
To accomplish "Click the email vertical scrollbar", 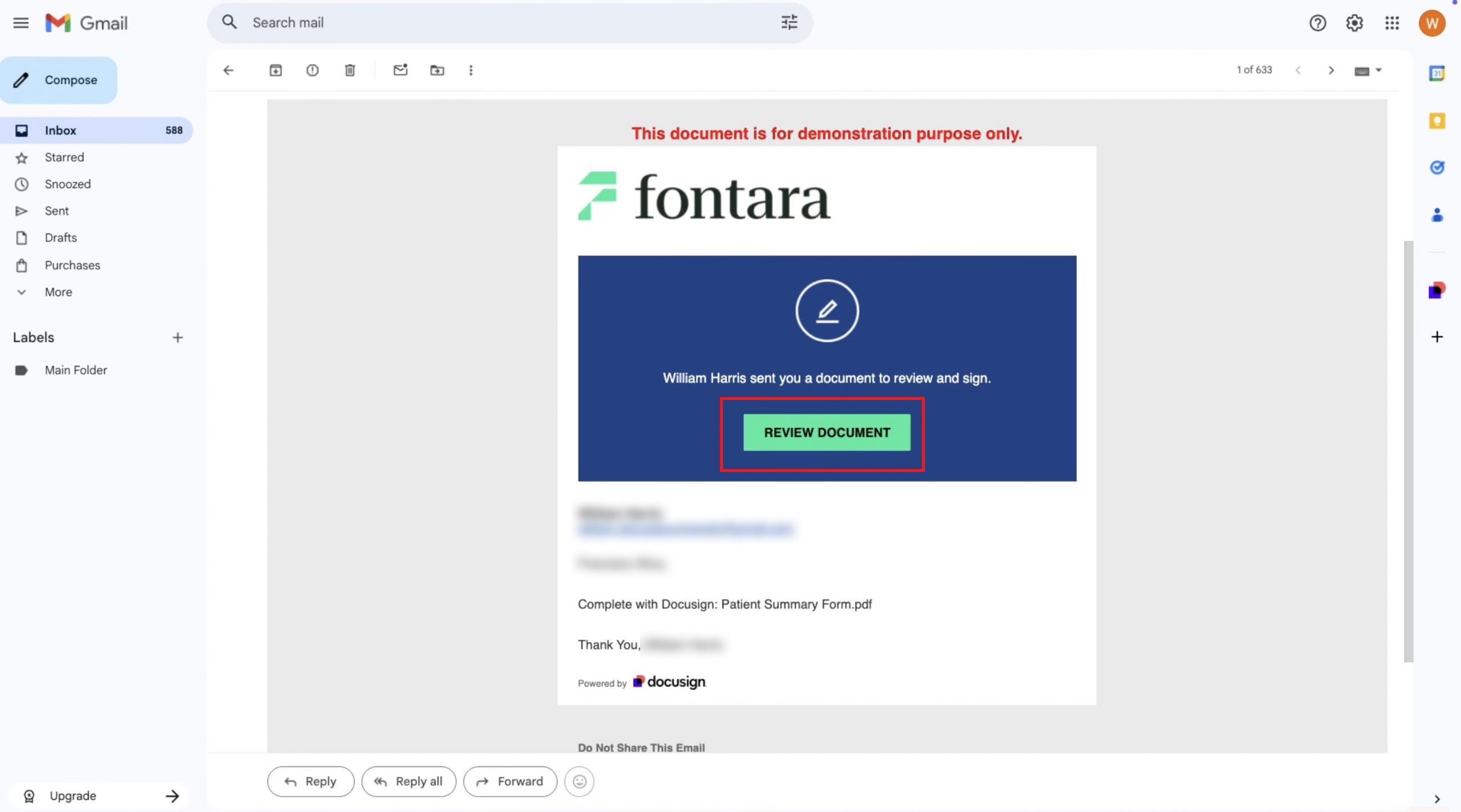I will [1408, 451].
